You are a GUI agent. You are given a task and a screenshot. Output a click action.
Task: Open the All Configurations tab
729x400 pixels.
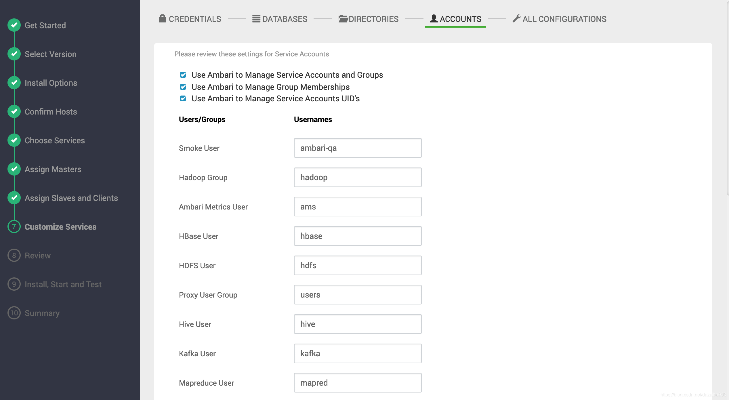(558, 19)
